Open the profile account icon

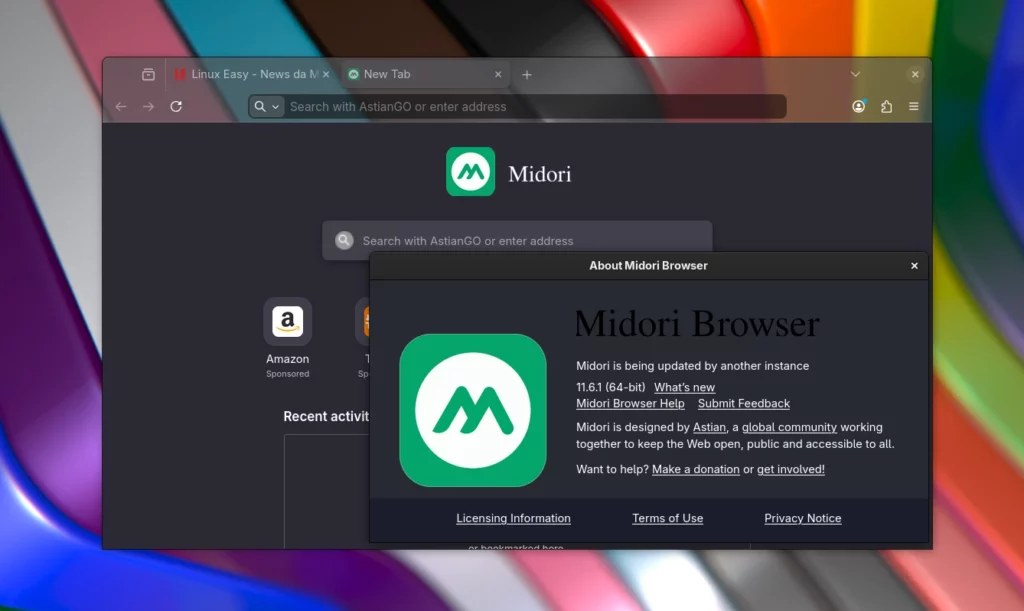[859, 106]
